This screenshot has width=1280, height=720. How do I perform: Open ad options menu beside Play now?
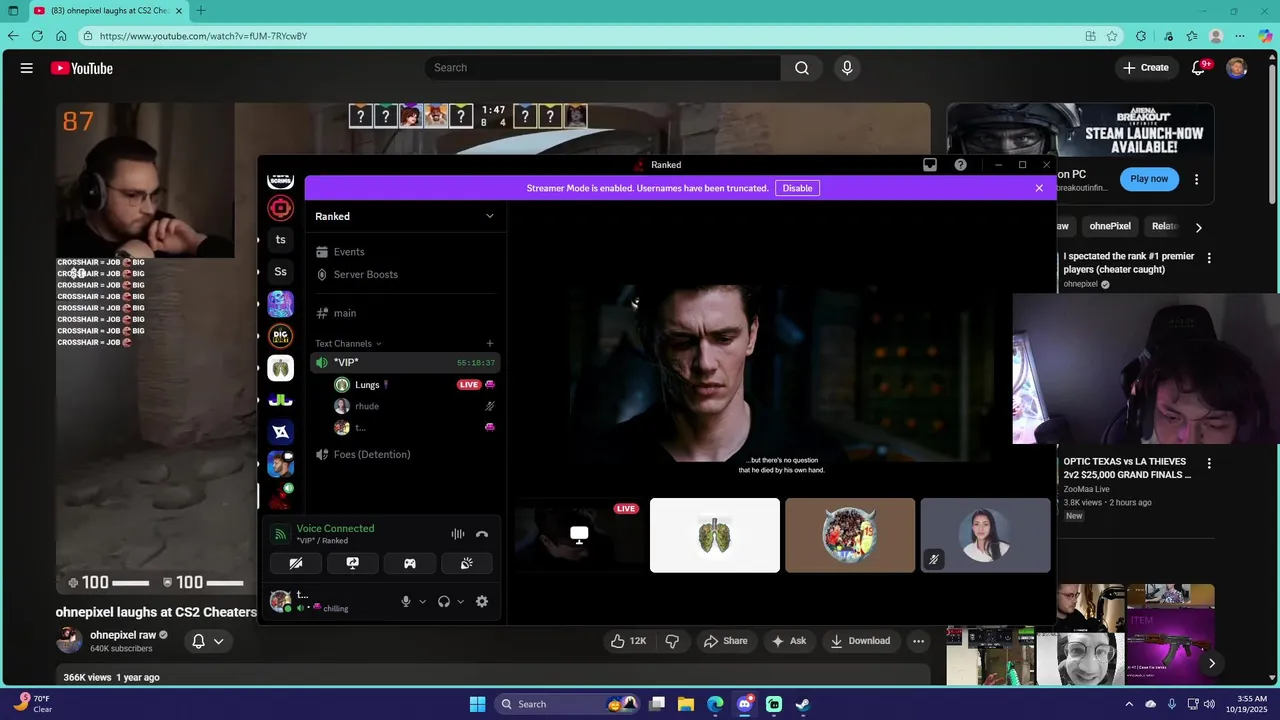coord(1196,179)
